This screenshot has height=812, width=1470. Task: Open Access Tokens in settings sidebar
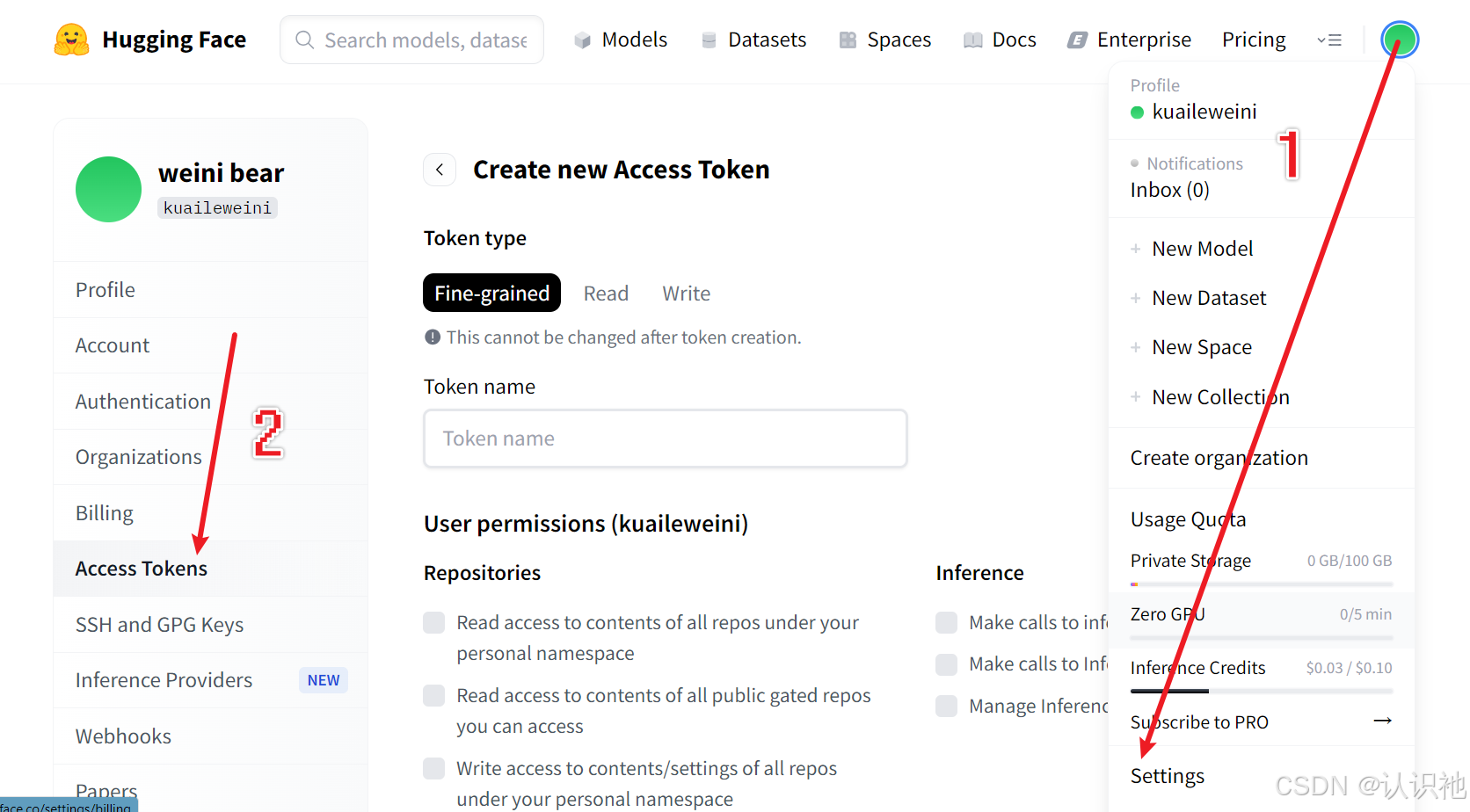(x=142, y=569)
